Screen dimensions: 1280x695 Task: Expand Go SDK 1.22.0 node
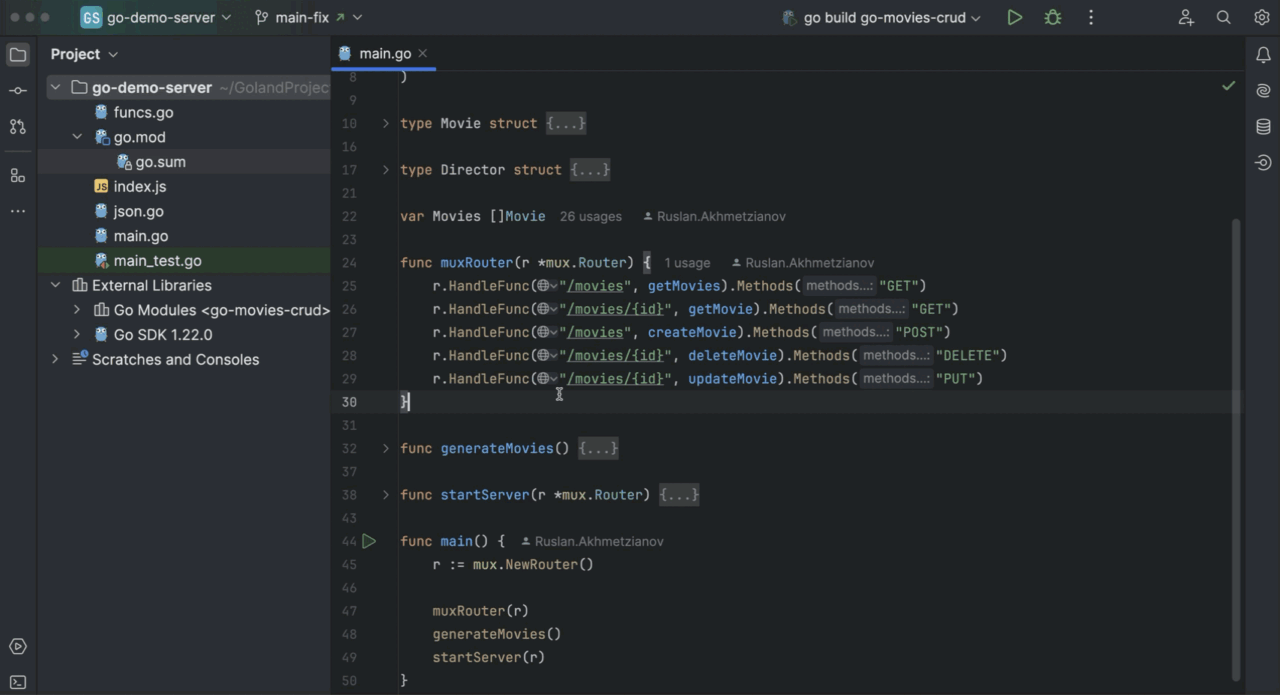click(x=77, y=335)
